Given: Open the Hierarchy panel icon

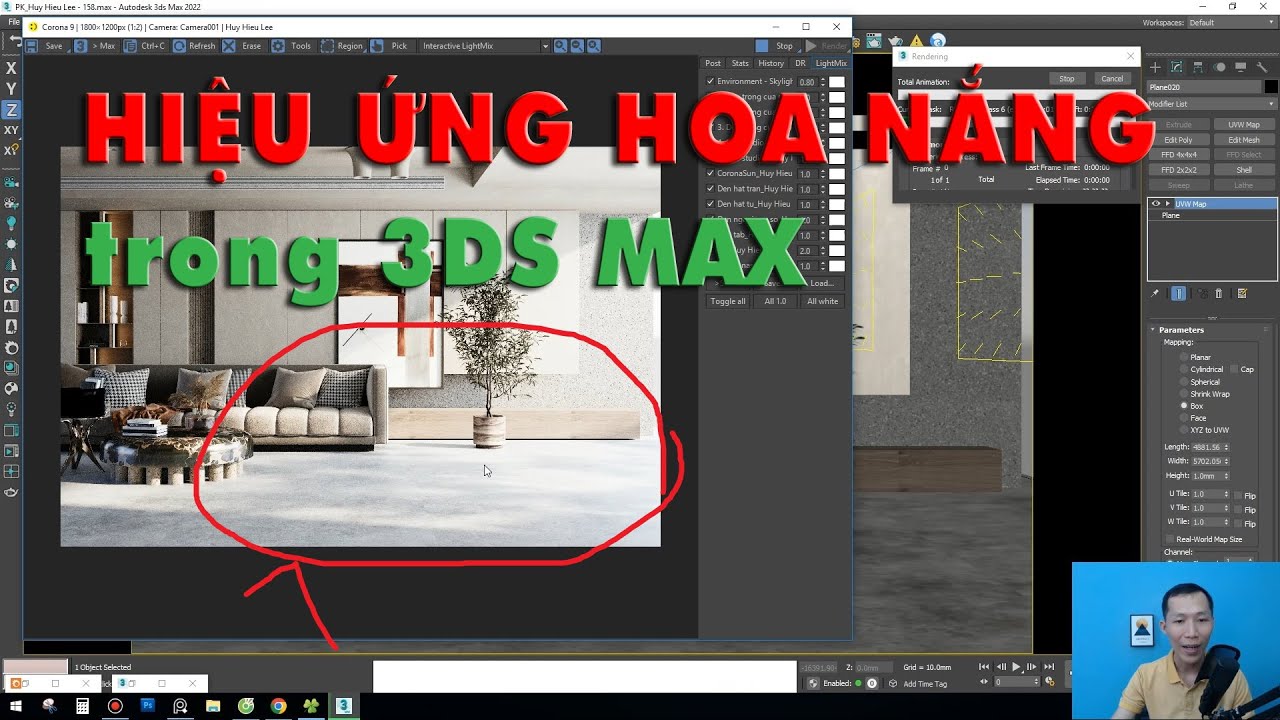Looking at the screenshot, I should [x=1198, y=67].
